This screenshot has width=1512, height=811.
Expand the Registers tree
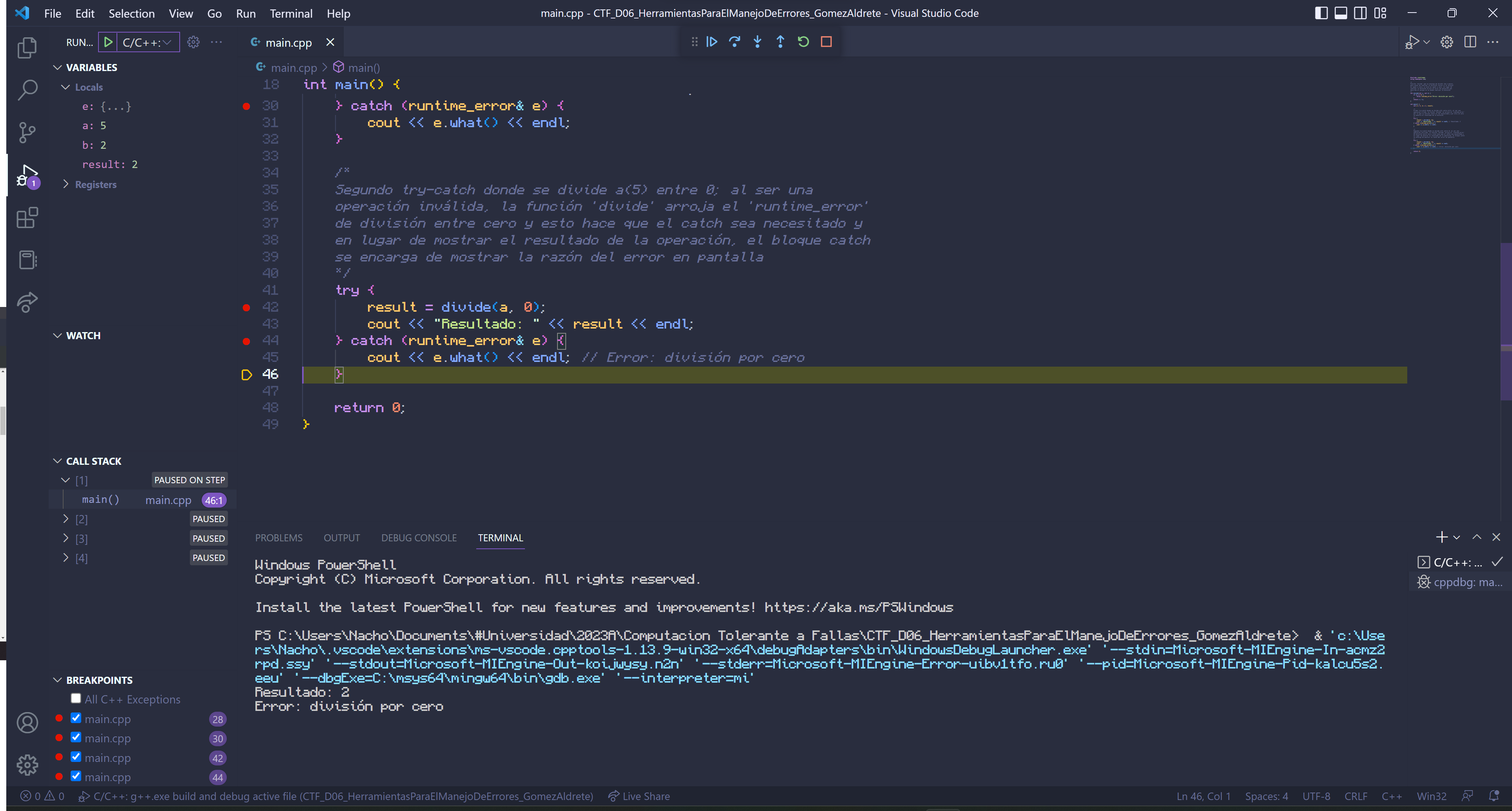tap(66, 184)
